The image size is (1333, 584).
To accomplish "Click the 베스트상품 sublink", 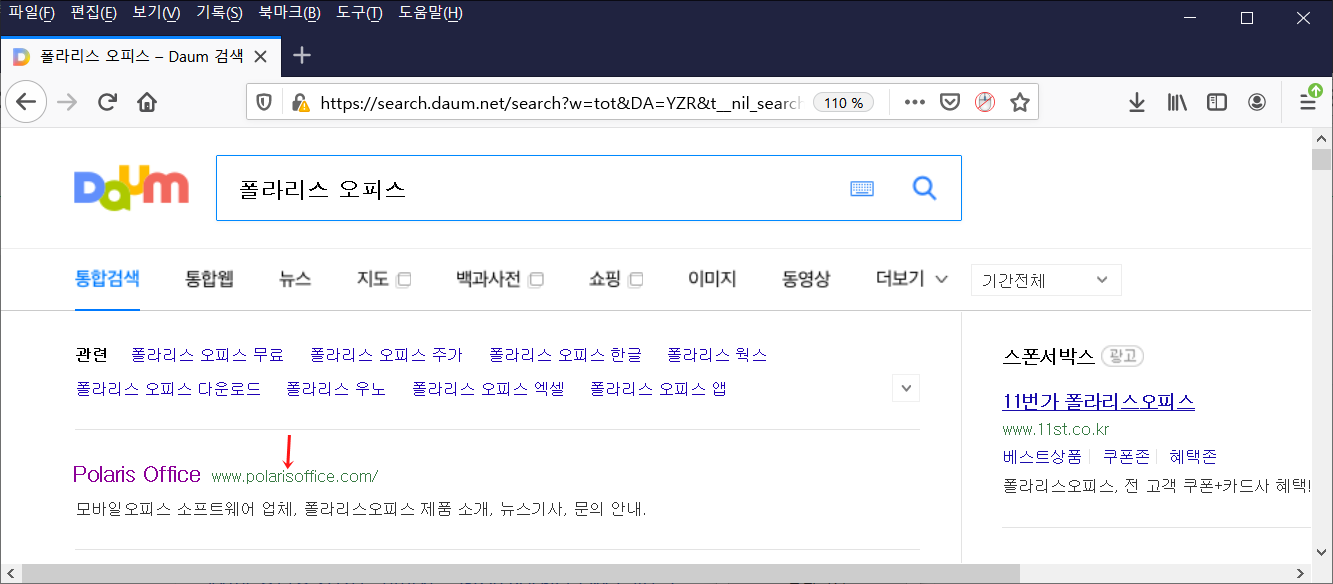I will coord(1042,456).
